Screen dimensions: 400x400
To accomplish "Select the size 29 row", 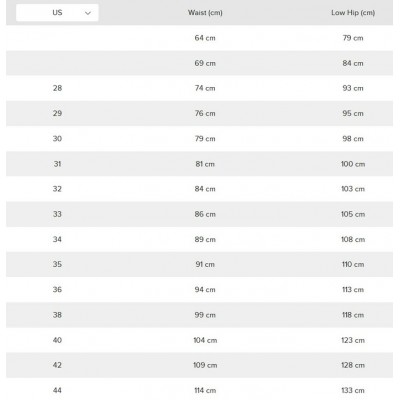I will coord(199,113).
